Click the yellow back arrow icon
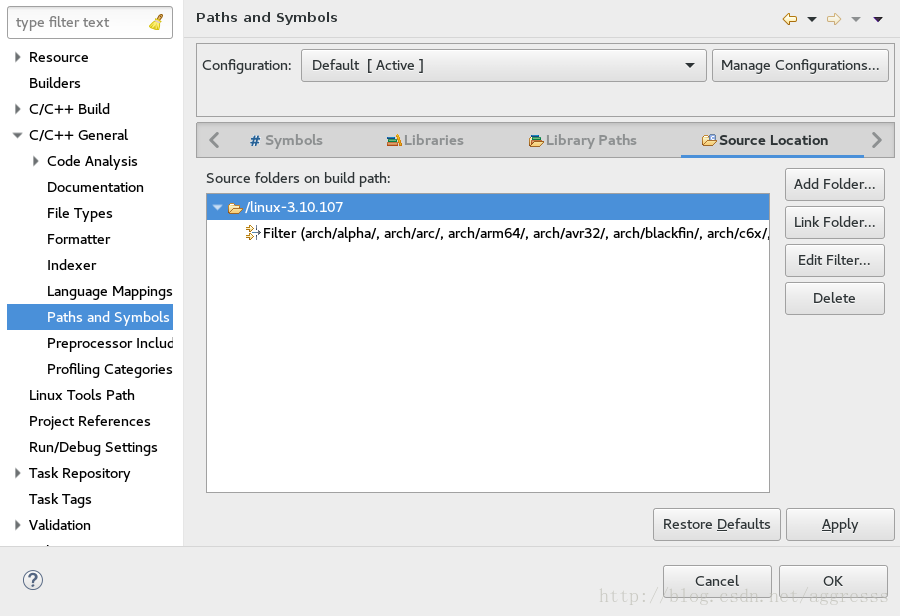900x616 pixels. click(x=790, y=19)
